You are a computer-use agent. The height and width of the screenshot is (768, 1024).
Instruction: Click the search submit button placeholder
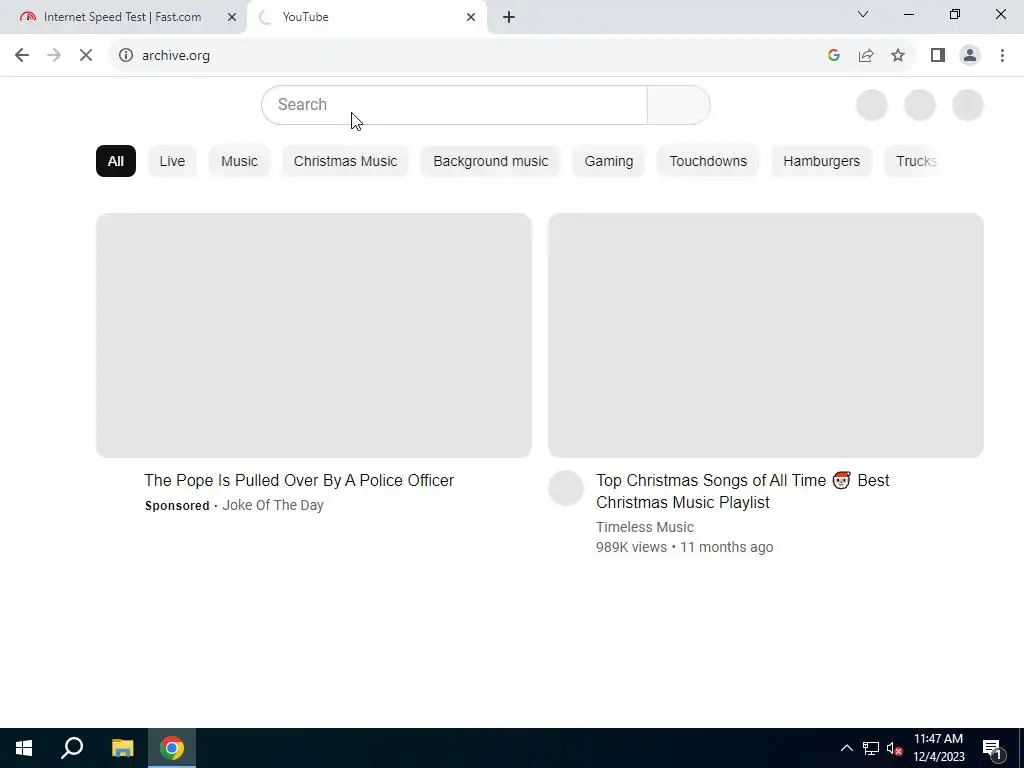pyautogui.click(x=679, y=104)
